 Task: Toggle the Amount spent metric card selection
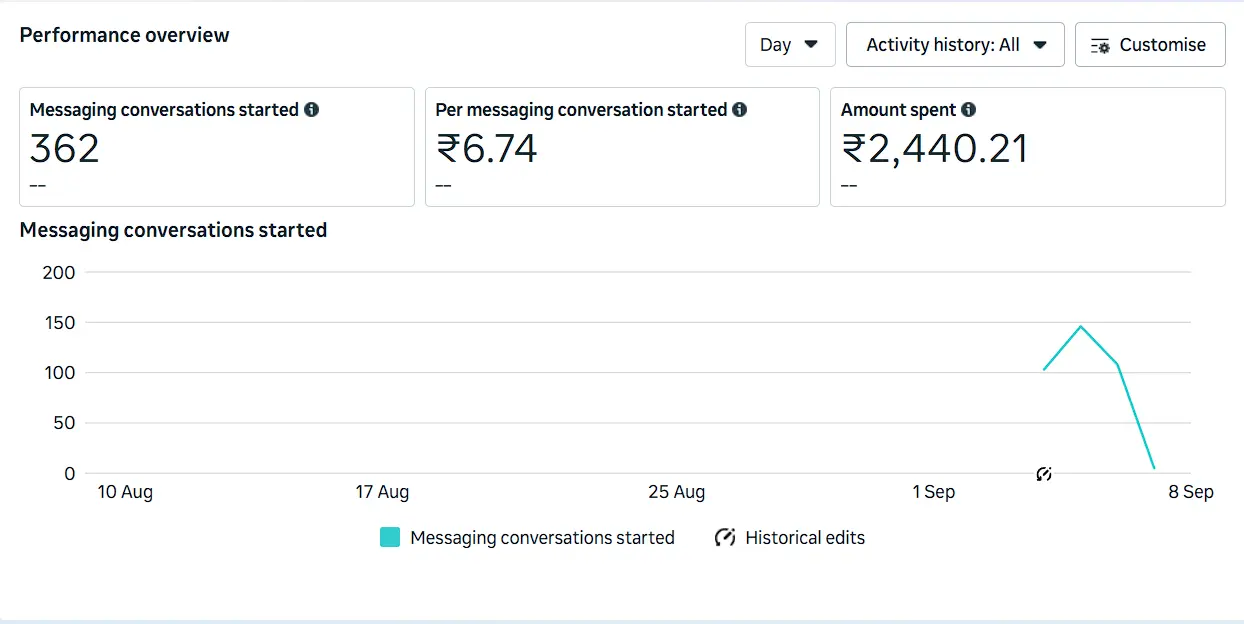1027,146
